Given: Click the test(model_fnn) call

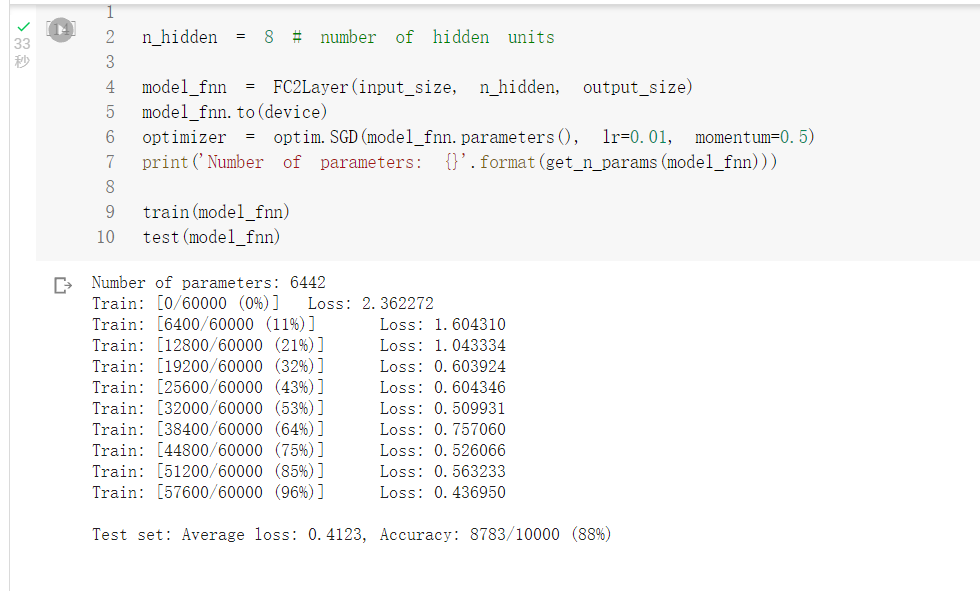Looking at the screenshot, I should (211, 237).
